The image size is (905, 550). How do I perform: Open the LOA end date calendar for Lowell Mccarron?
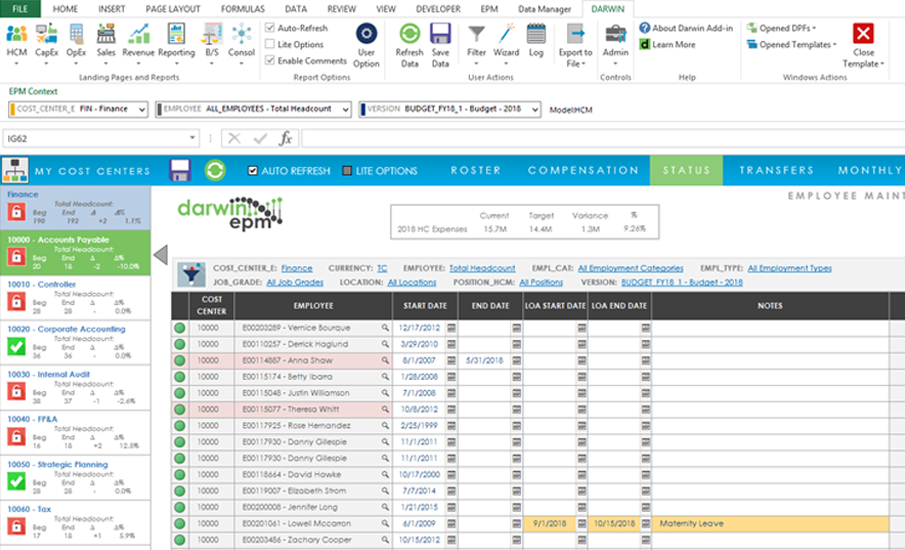click(645, 523)
